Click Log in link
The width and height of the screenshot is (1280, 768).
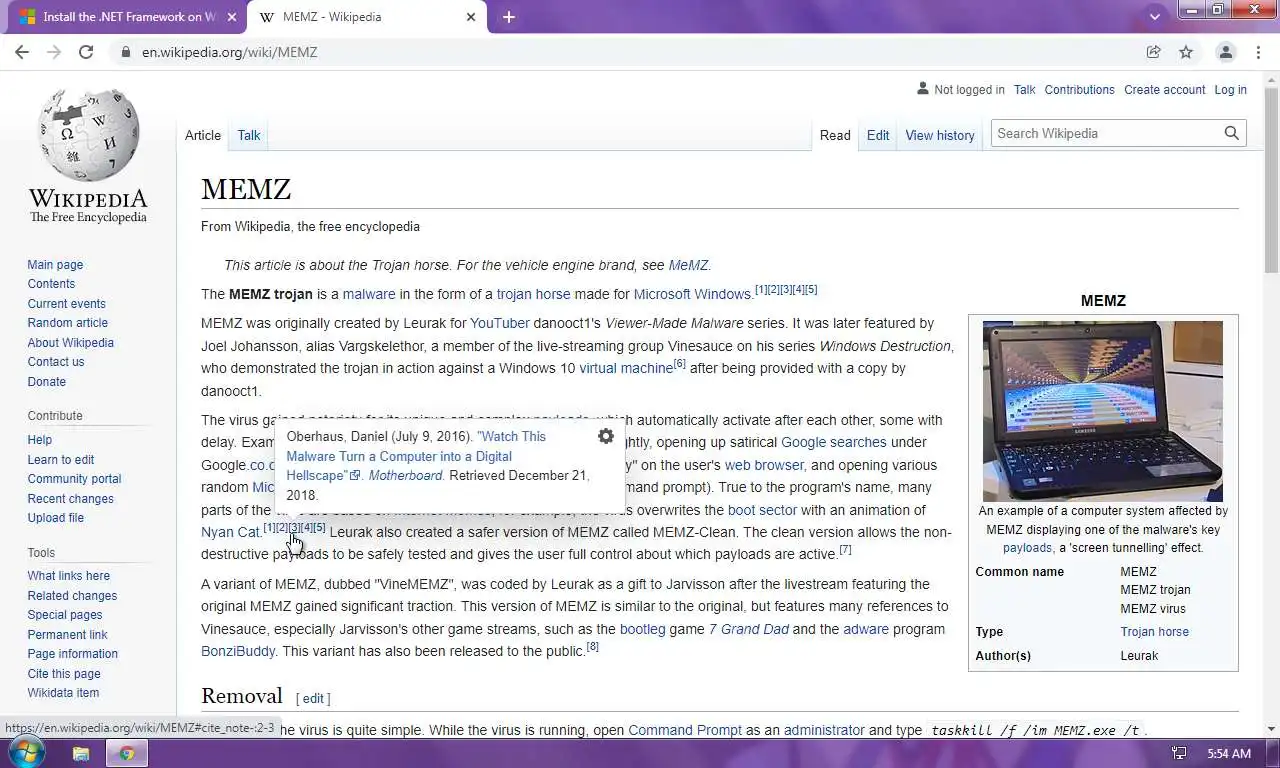[x=1230, y=89]
